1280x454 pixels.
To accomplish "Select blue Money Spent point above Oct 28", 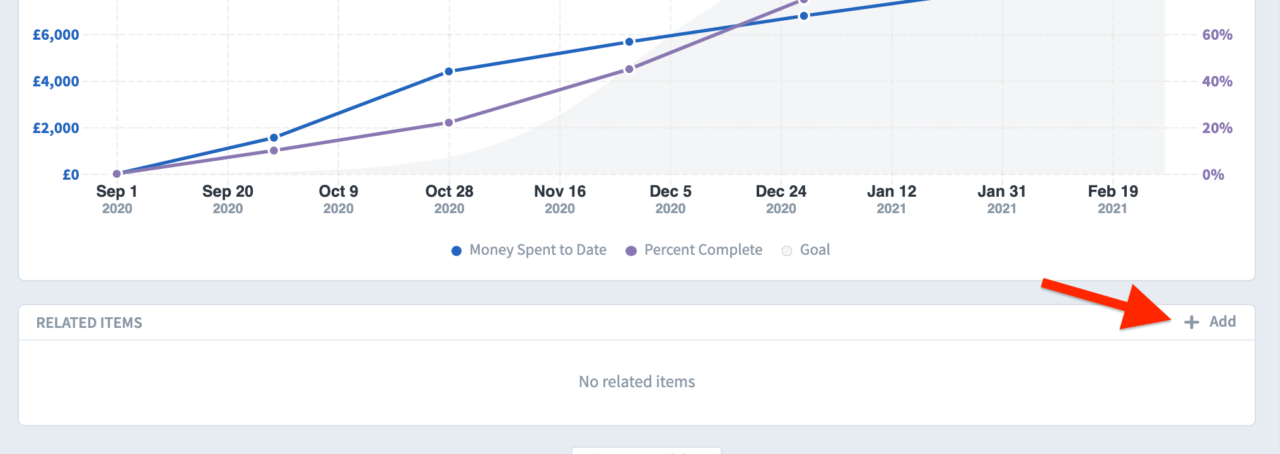I will tap(449, 71).
